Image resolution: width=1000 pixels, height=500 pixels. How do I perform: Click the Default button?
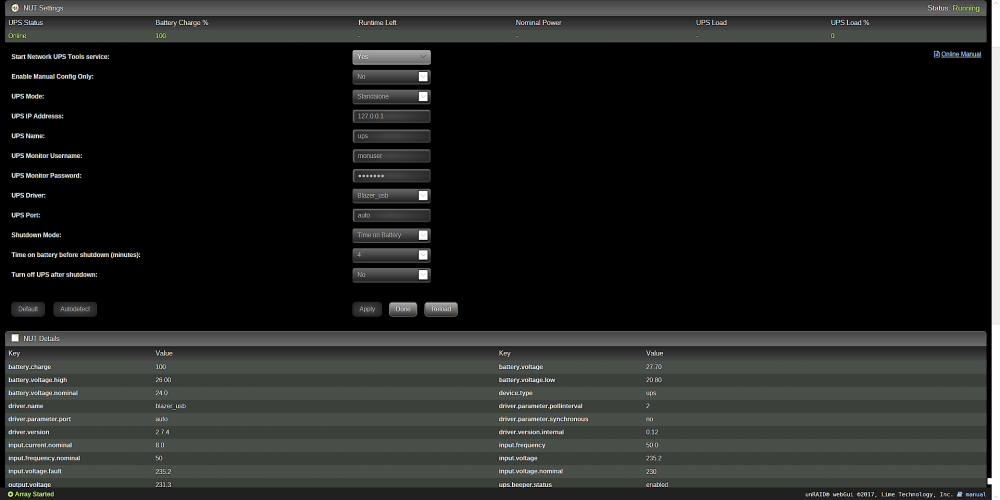28,309
